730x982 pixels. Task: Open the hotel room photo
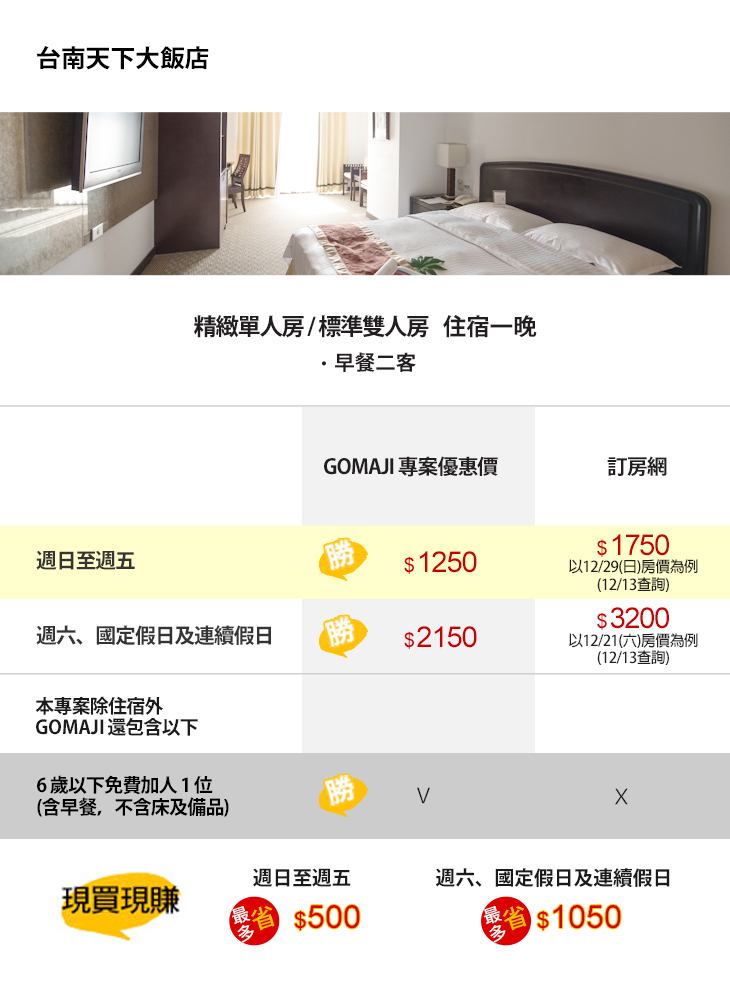[x=365, y=193]
